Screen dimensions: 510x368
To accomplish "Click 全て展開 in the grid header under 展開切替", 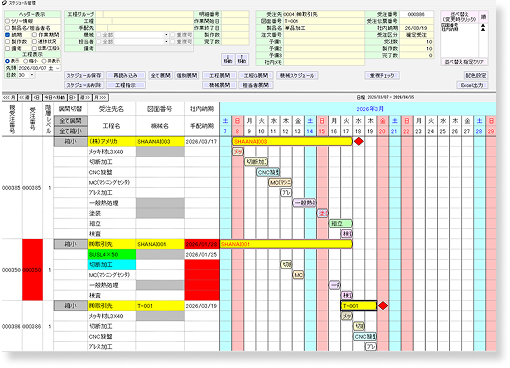I will pyautogui.click(x=70, y=121).
